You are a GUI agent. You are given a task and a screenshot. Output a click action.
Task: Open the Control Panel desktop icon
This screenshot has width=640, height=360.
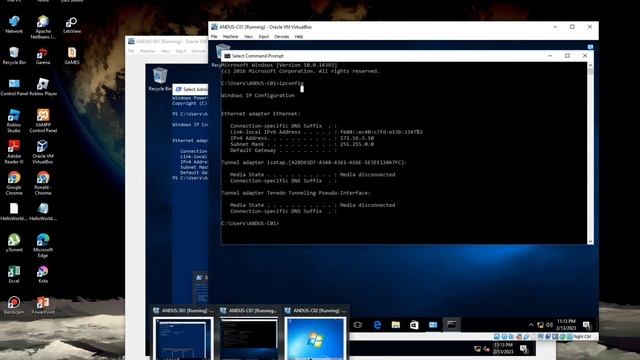click(14, 87)
